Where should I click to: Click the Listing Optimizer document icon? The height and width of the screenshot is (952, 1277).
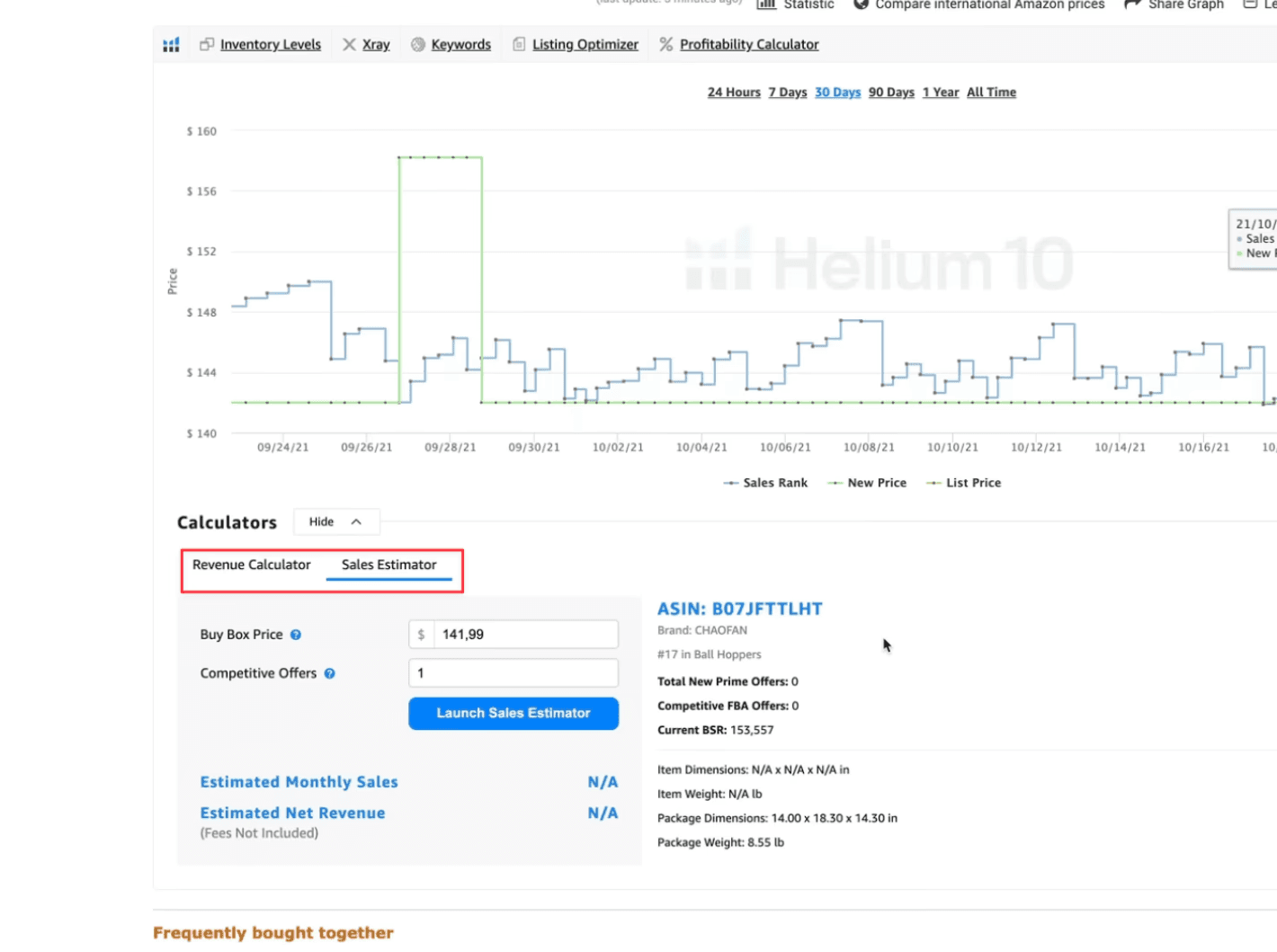[x=519, y=44]
